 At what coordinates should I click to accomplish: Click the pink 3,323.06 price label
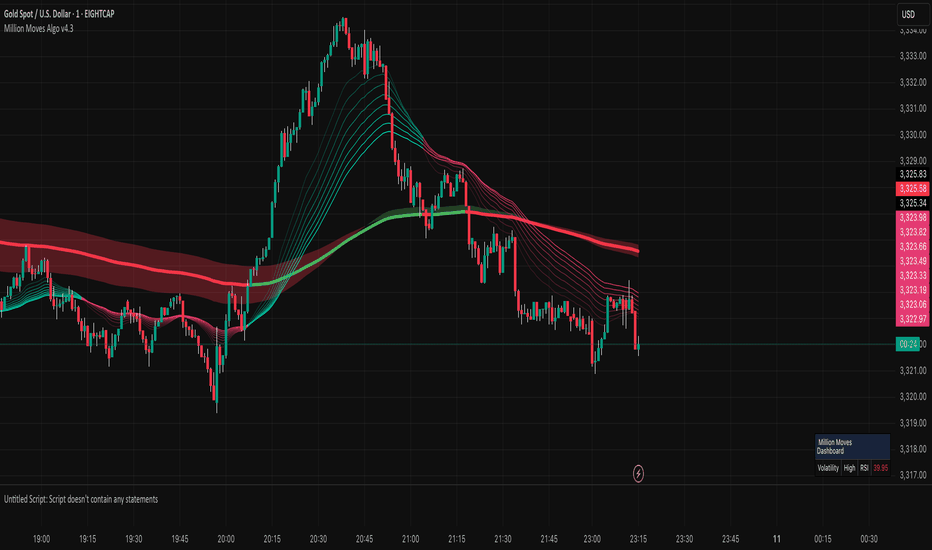pyautogui.click(x=912, y=304)
